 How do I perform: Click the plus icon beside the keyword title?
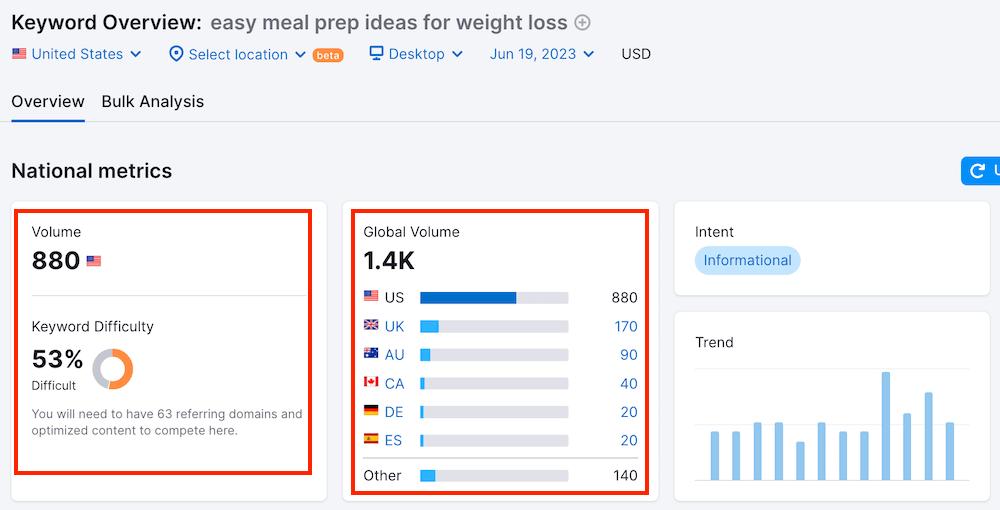(x=583, y=22)
